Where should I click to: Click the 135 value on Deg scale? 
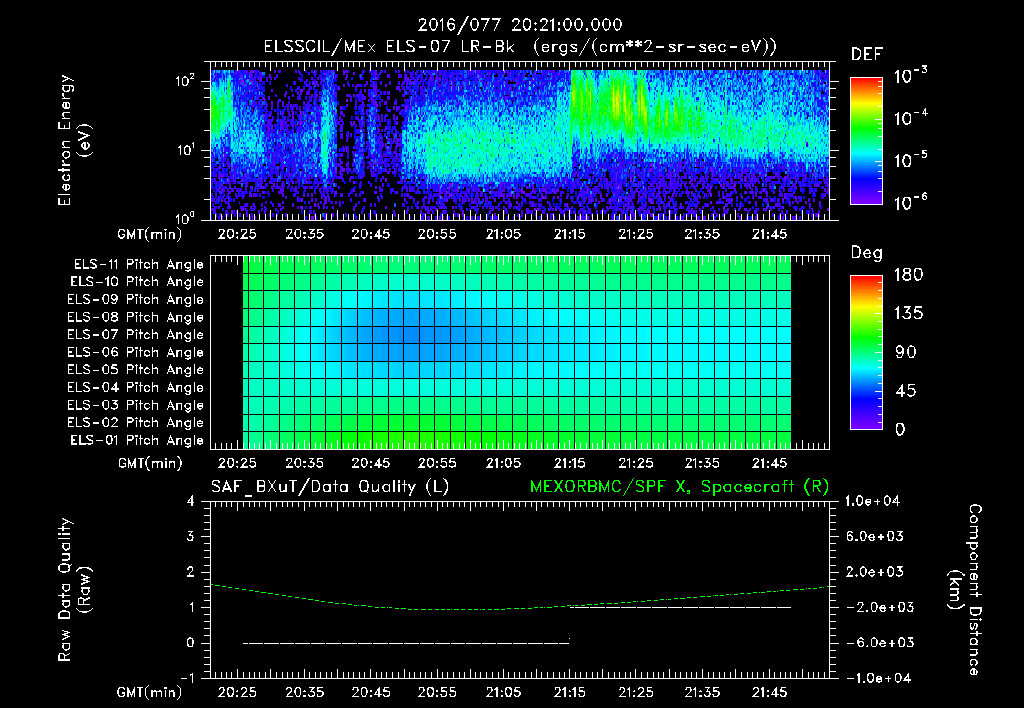[908, 314]
